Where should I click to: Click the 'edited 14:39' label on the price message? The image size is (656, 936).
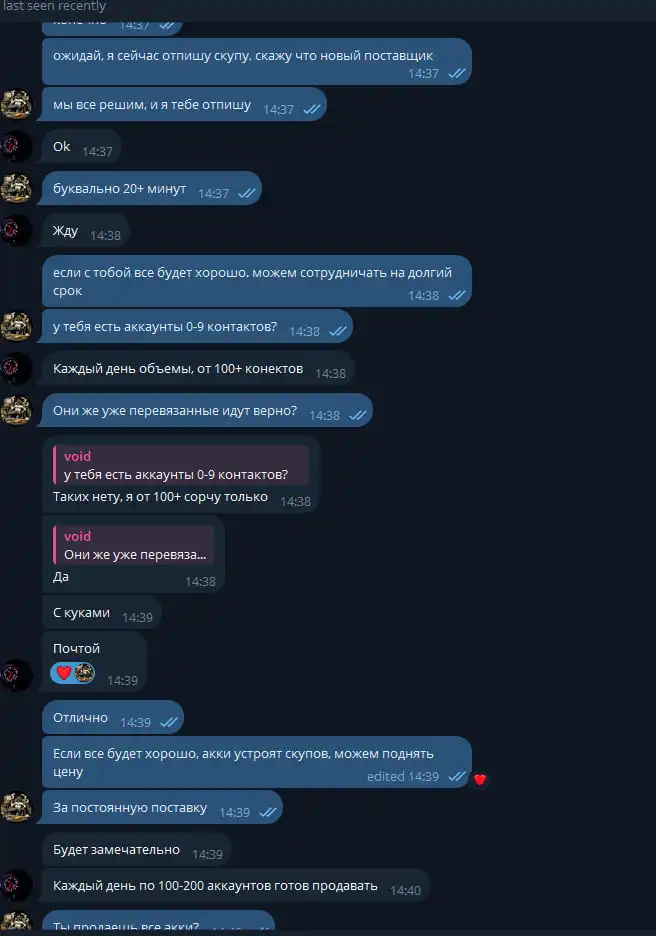(402, 776)
